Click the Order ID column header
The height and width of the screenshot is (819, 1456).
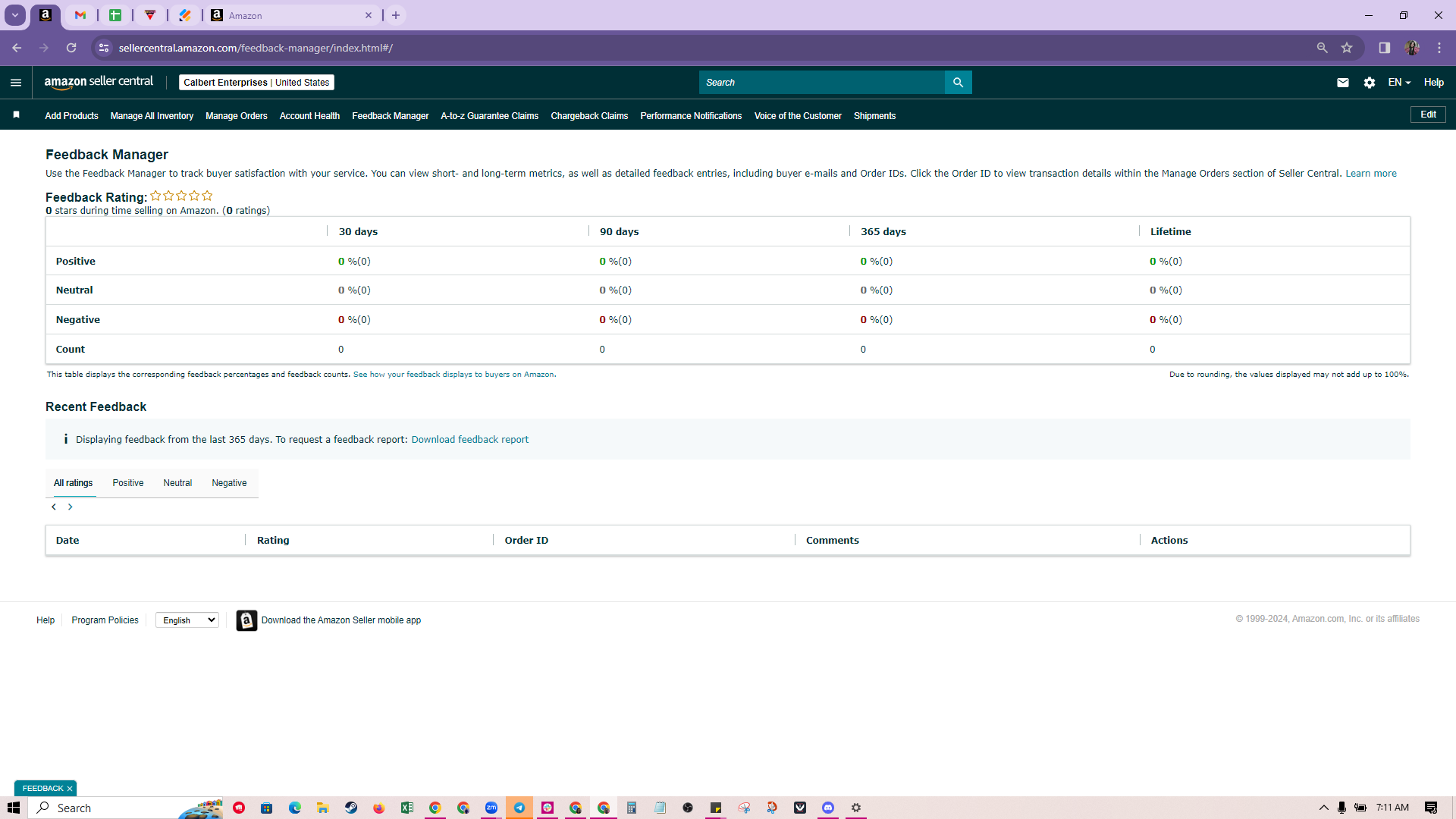click(526, 540)
